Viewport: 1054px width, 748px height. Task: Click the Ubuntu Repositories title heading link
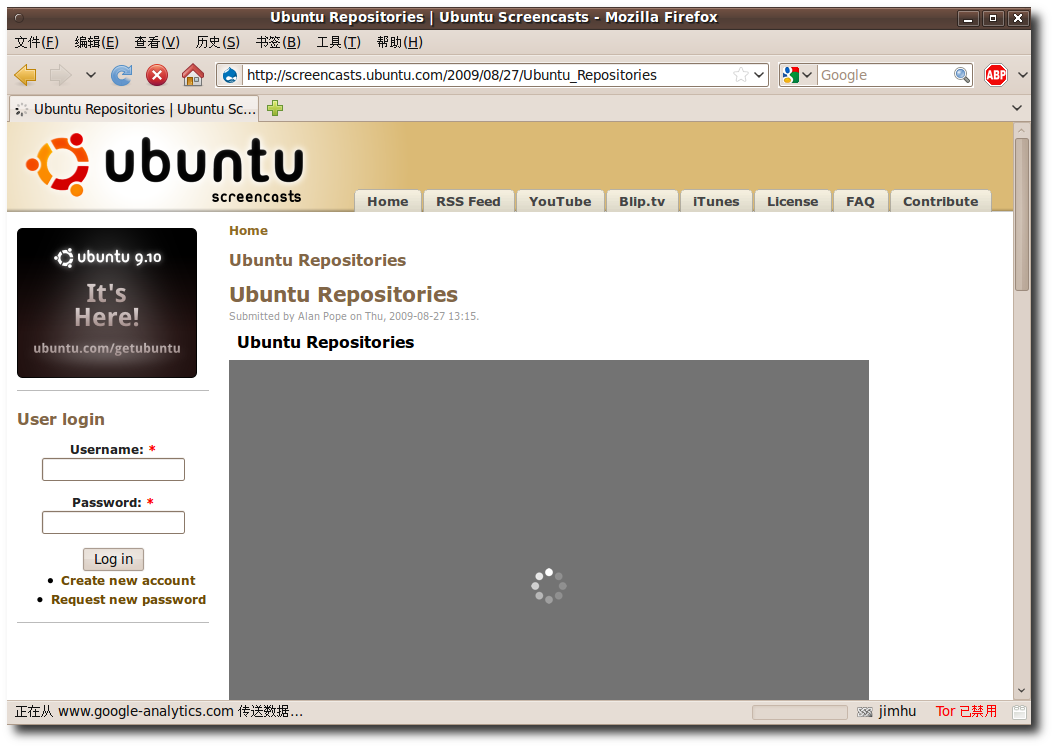(343, 294)
